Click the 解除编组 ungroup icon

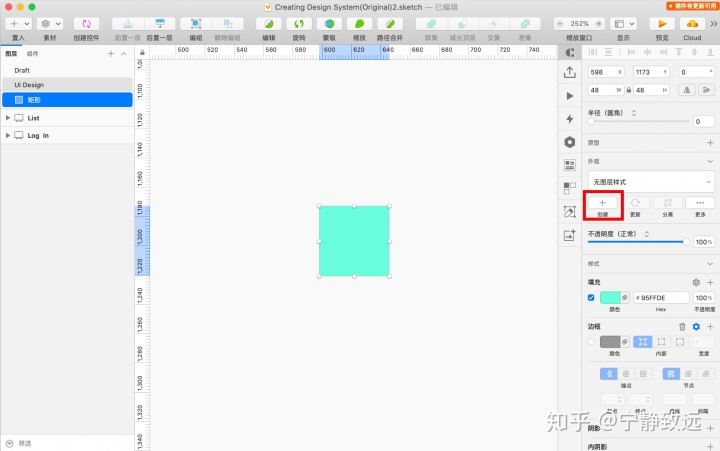(228, 24)
